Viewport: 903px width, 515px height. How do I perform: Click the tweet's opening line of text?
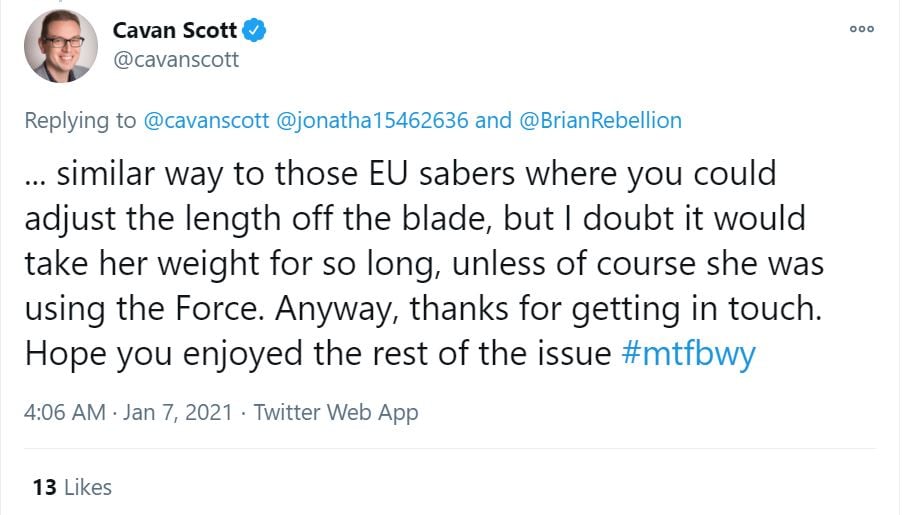pos(400,173)
